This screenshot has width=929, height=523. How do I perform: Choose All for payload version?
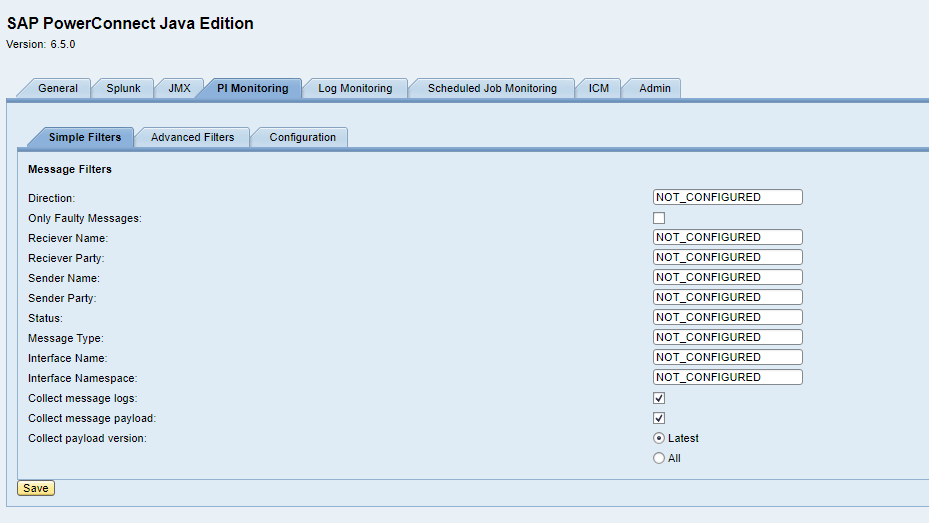pyautogui.click(x=659, y=458)
